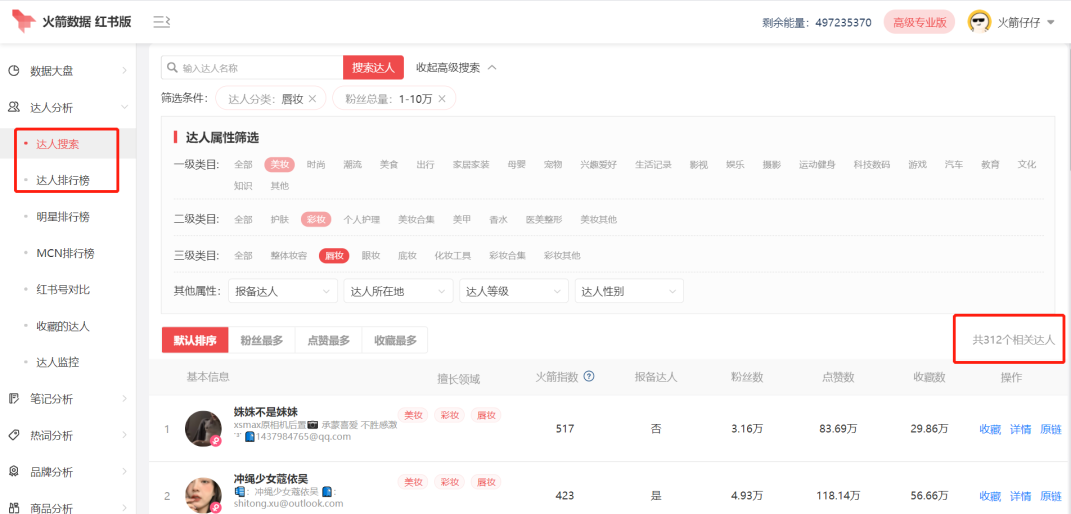
Task: Select 母婴 first-level category
Action: [516, 165]
